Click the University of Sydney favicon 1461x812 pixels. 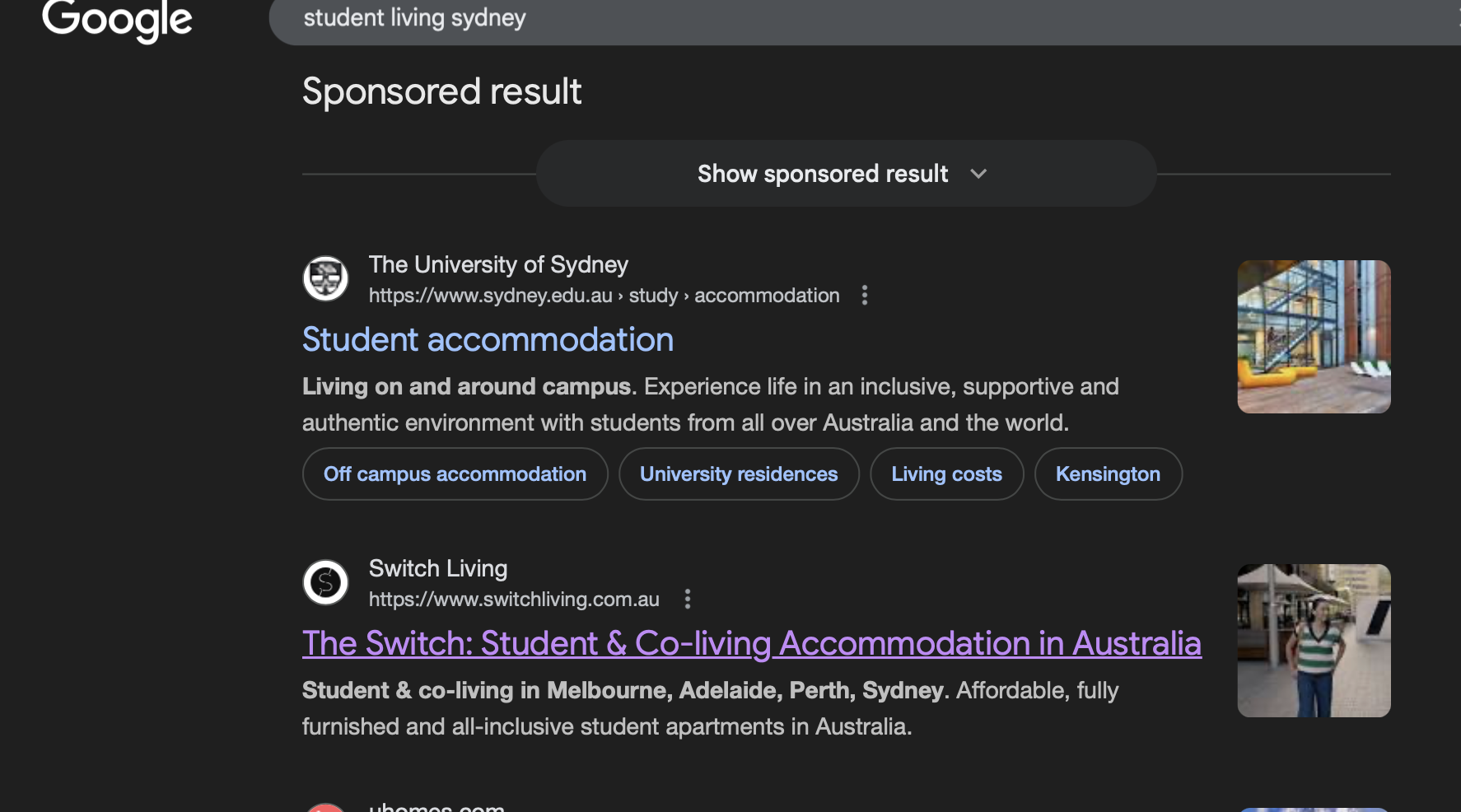pyautogui.click(x=325, y=278)
